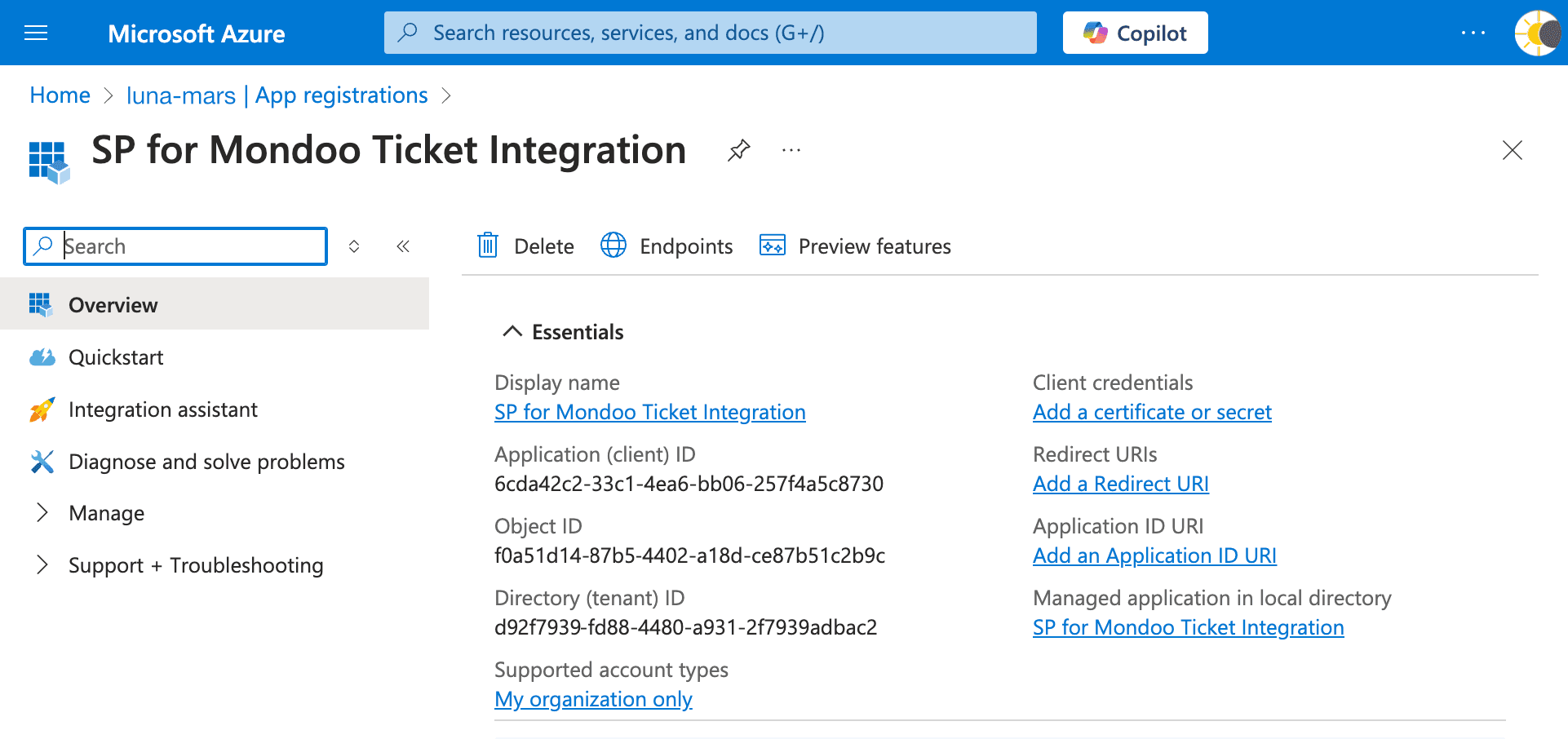Open My organization only account types

tap(593, 698)
